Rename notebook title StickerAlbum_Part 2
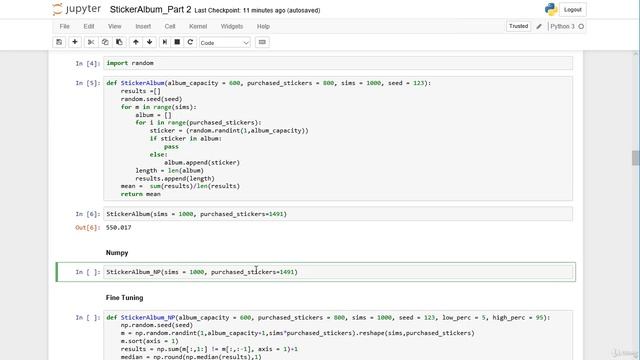Viewport: 640px width, 360px height. point(150,10)
